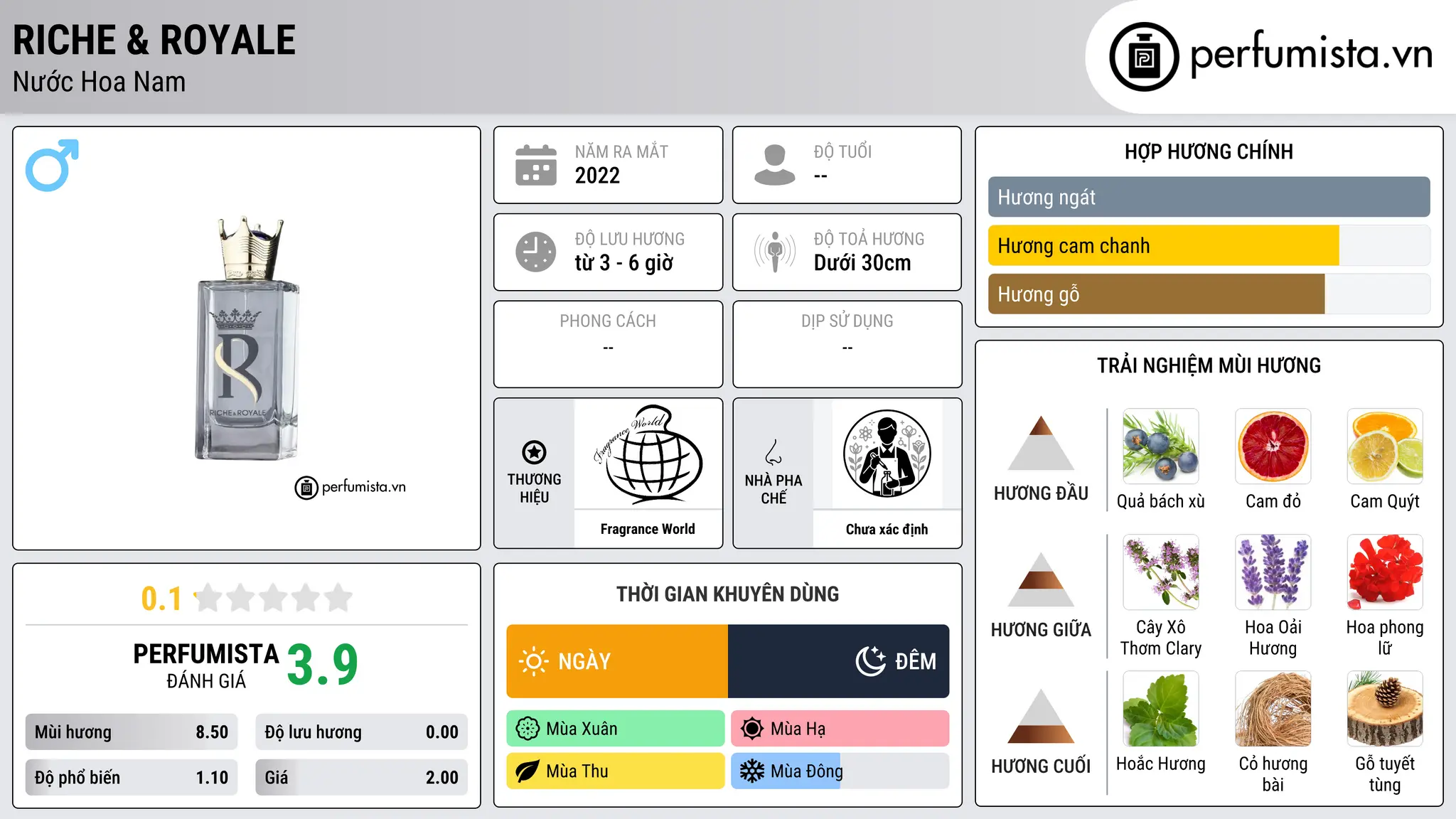The image size is (1456, 819).
Task: Open the Hoa Oải Hương lavender image
Action: tap(1273, 572)
